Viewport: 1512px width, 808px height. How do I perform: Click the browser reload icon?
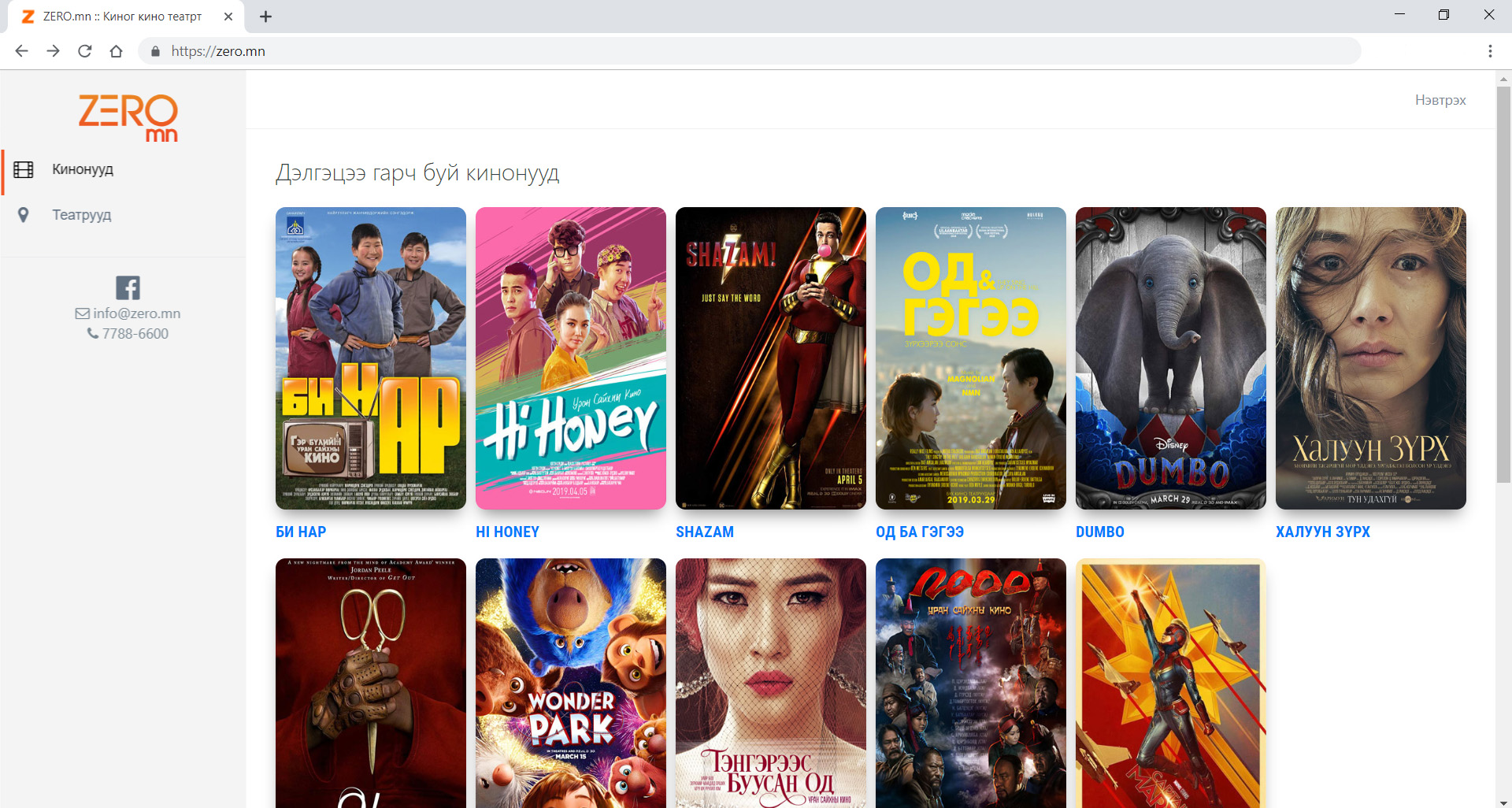85,51
